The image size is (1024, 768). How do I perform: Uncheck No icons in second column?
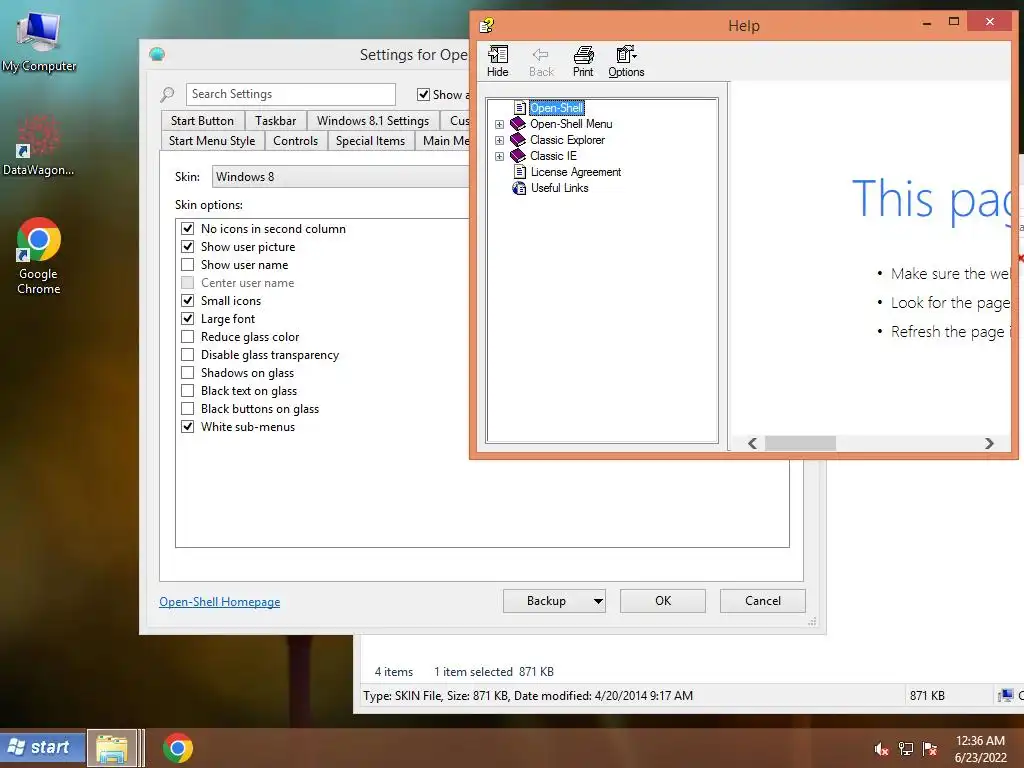click(x=187, y=229)
